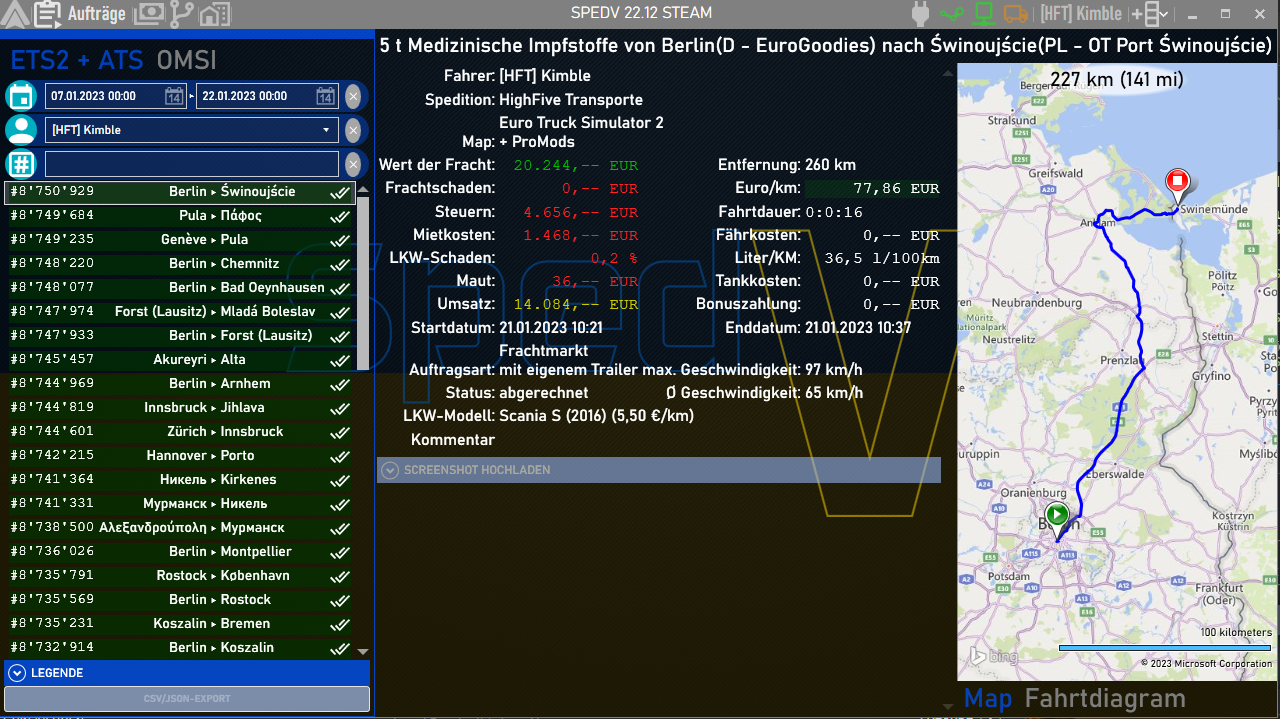Focus the empty job number search field
The image size is (1280, 719).
point(192,164)
